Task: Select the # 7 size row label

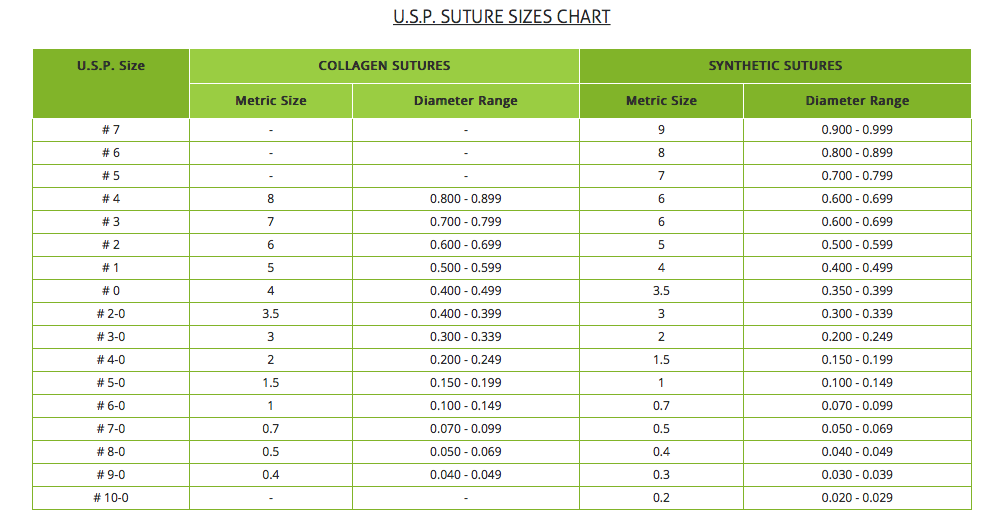Action: [x=111, y=130]
